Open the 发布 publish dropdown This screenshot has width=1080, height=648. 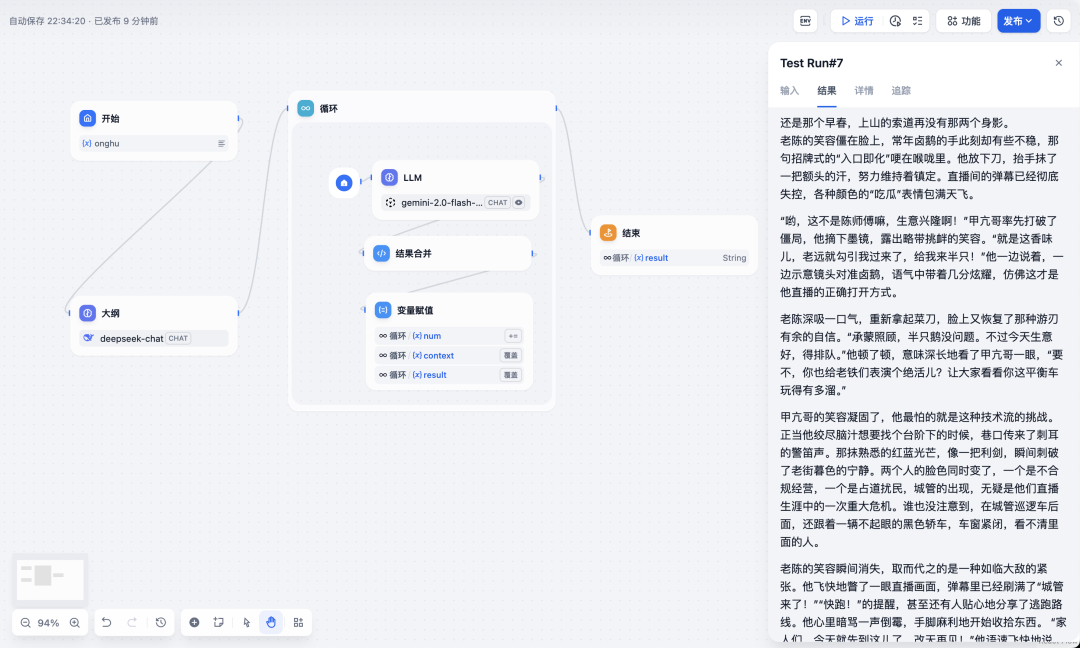point(1018,20)
